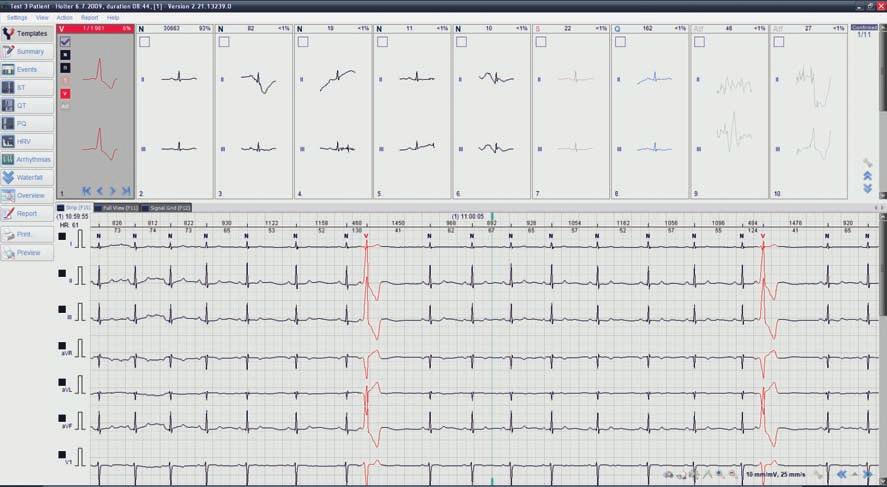Click the second red V beat label in strip
The width and height of the screenshot is (887, 487).
point(763,236)
